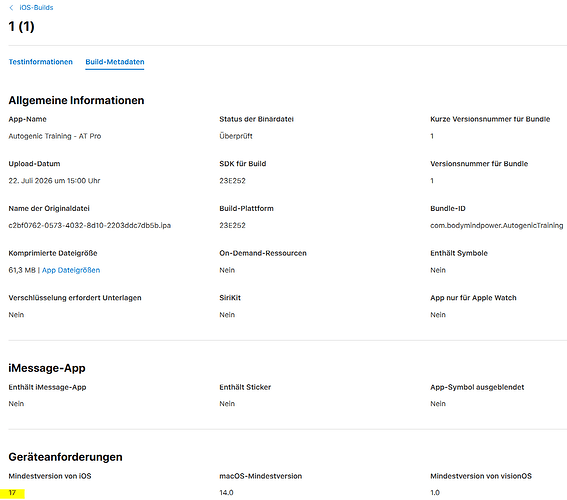567x500 pixels.
Task: Click the macOS-Mindestversion value '14.0'
Action: [x=226, y=492]
